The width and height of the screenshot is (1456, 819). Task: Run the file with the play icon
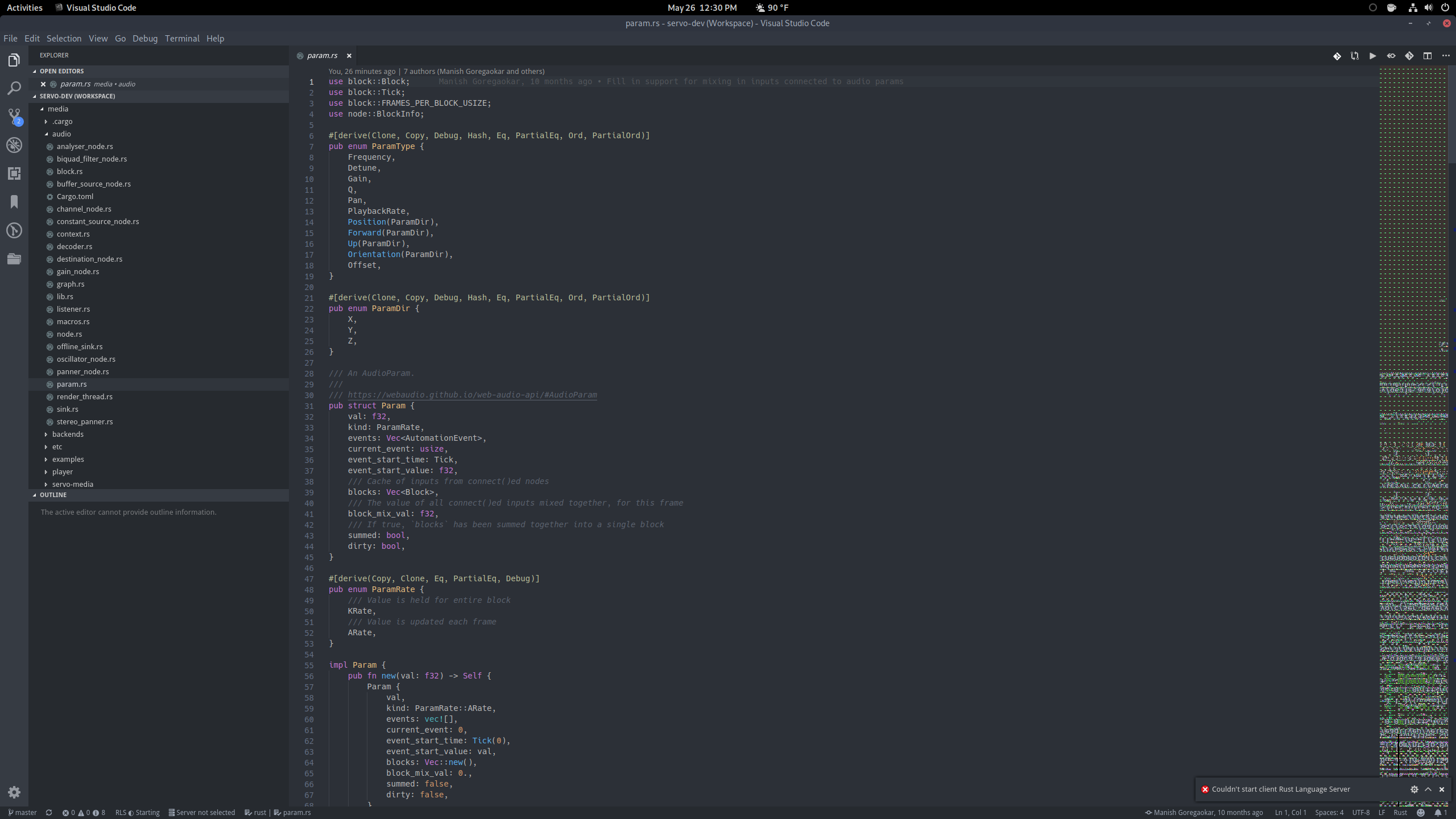[x=1372, y=55]
